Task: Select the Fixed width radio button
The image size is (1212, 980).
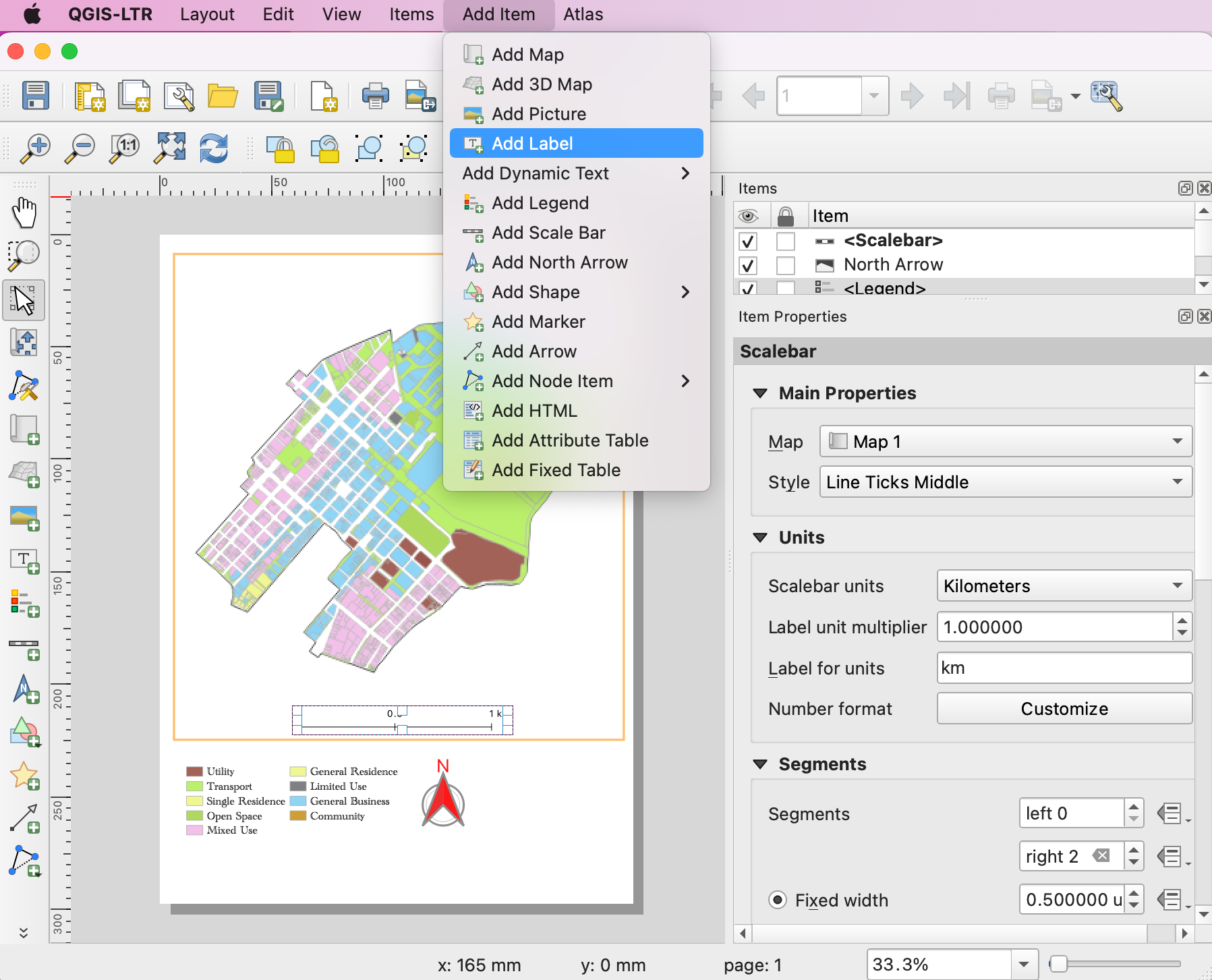Action: click(778, 900)
